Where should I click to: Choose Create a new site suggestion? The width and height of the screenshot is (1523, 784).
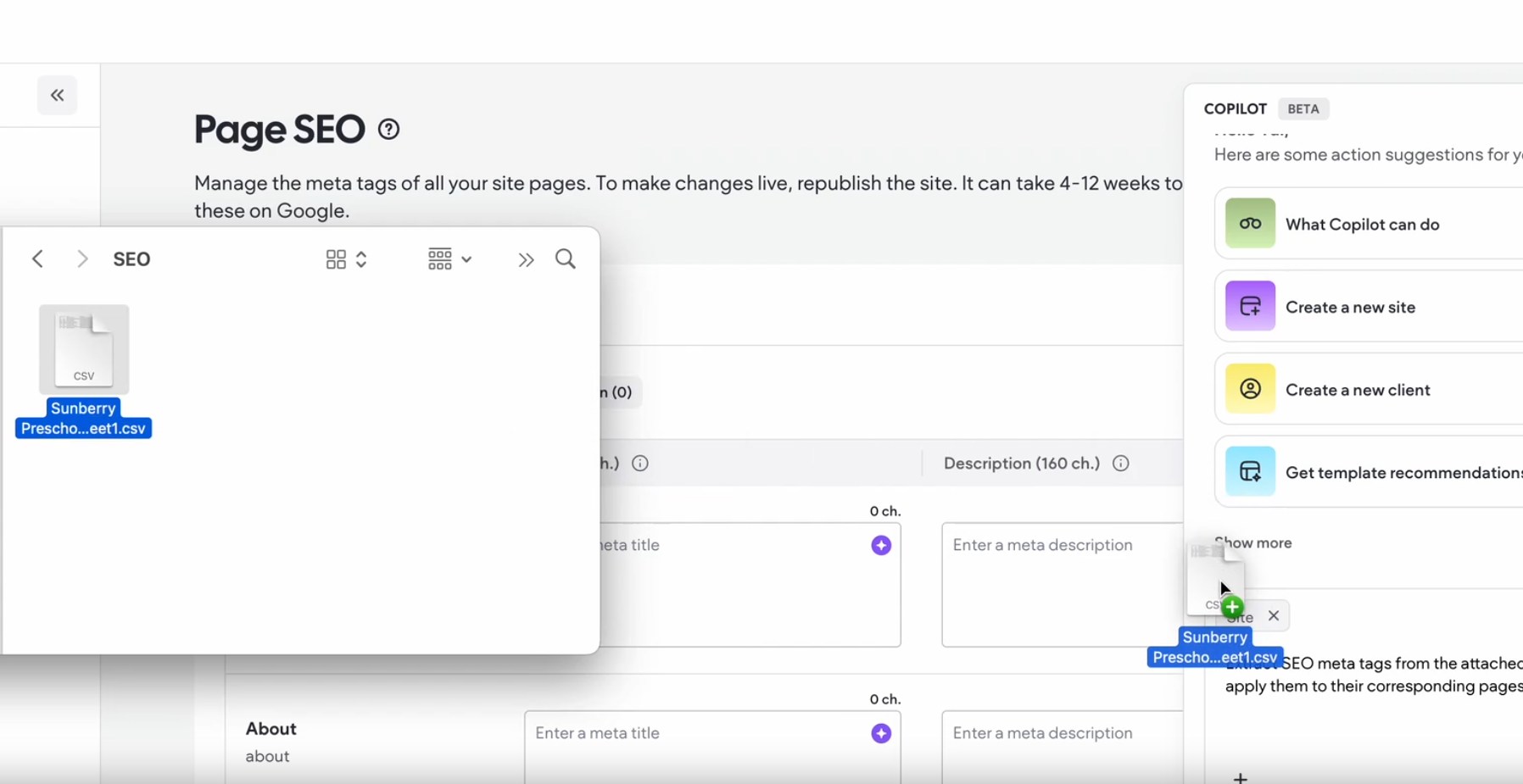(x=1369, y=307)
